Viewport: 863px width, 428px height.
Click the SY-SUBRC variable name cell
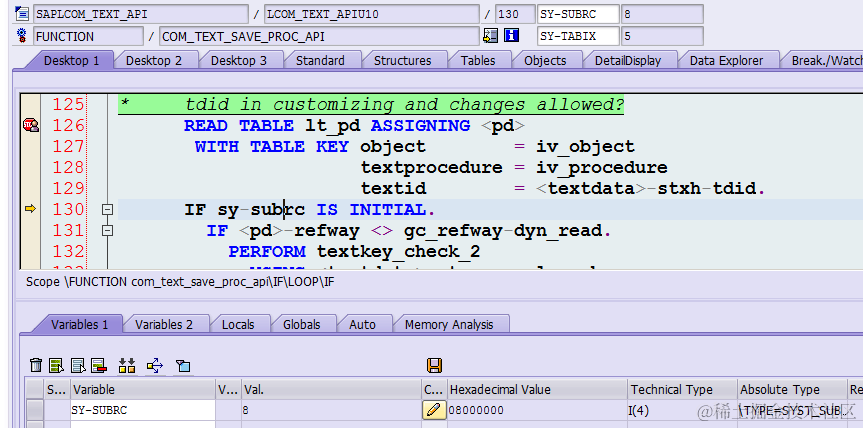point(143,410)
